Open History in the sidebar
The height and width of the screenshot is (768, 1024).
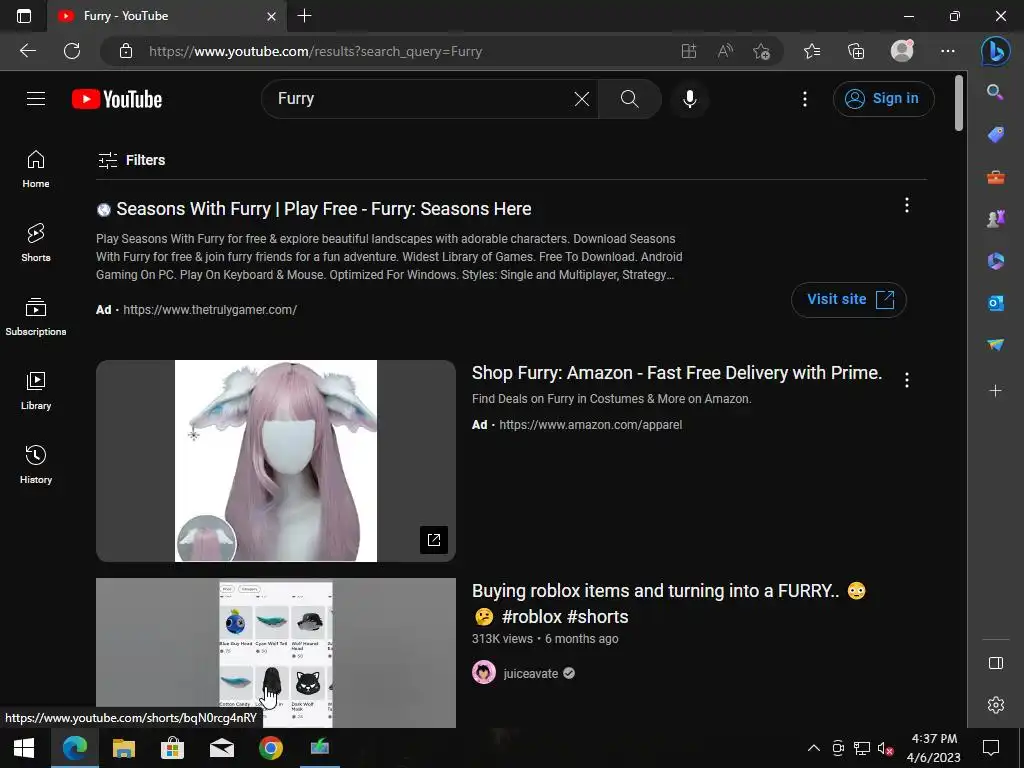pyautogui.click(x=36, y=464)
